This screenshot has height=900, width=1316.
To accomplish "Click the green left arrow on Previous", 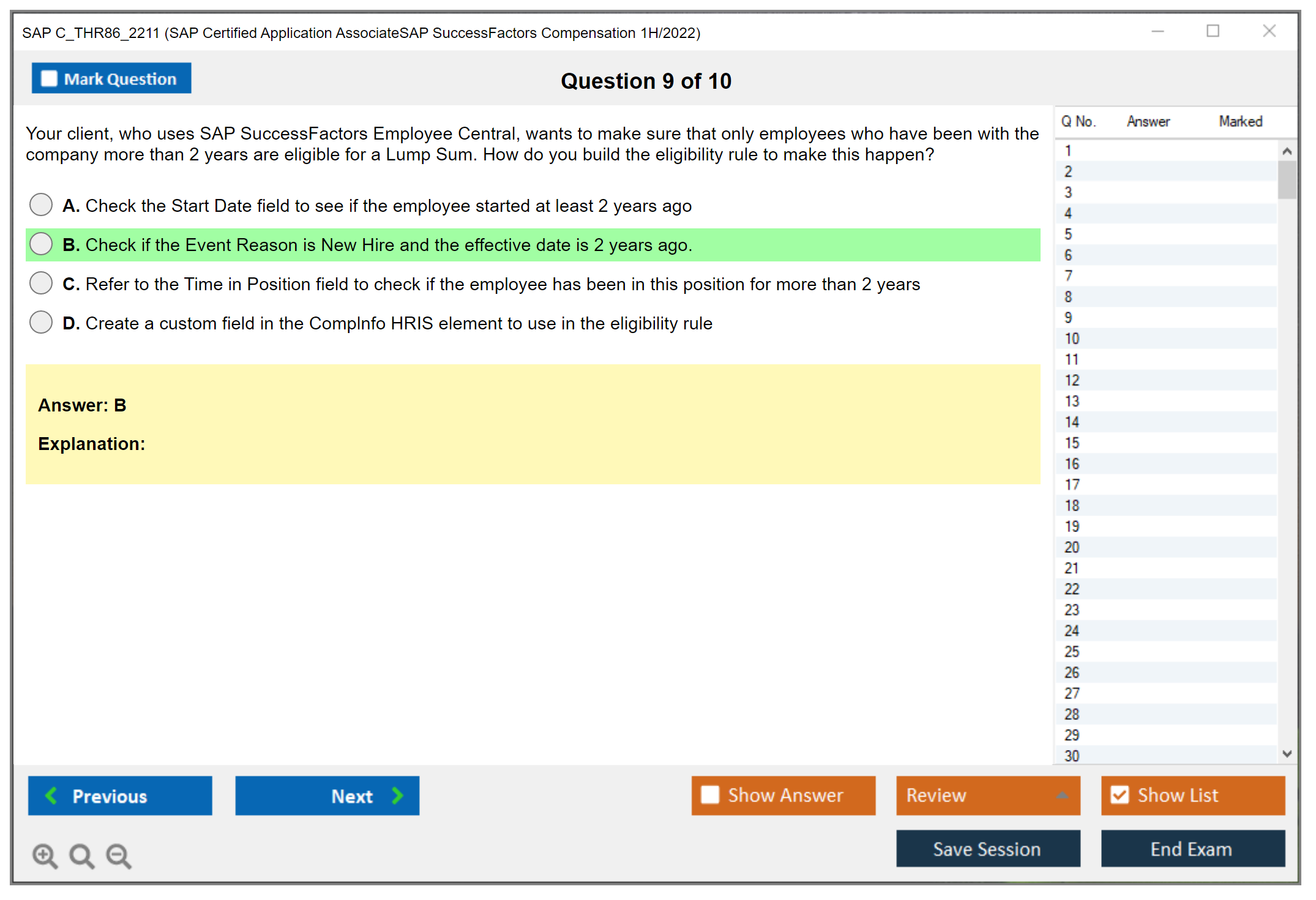I will coord(51,795).
